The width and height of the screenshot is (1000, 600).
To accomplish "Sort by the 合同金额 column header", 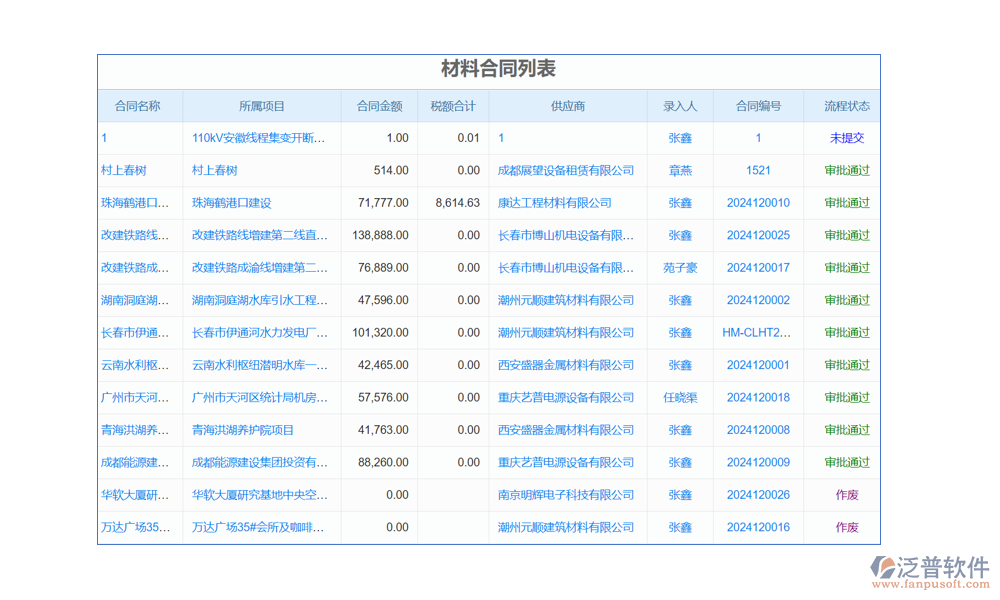I will click(x=379, y=106).
